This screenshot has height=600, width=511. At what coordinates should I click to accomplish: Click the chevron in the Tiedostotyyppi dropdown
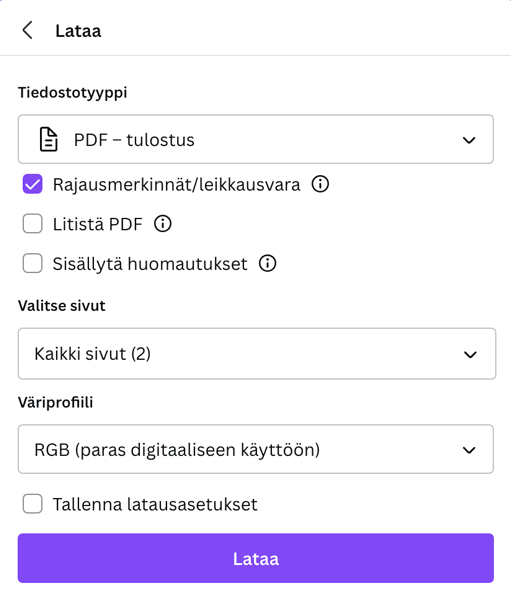(x=469, y=140)
